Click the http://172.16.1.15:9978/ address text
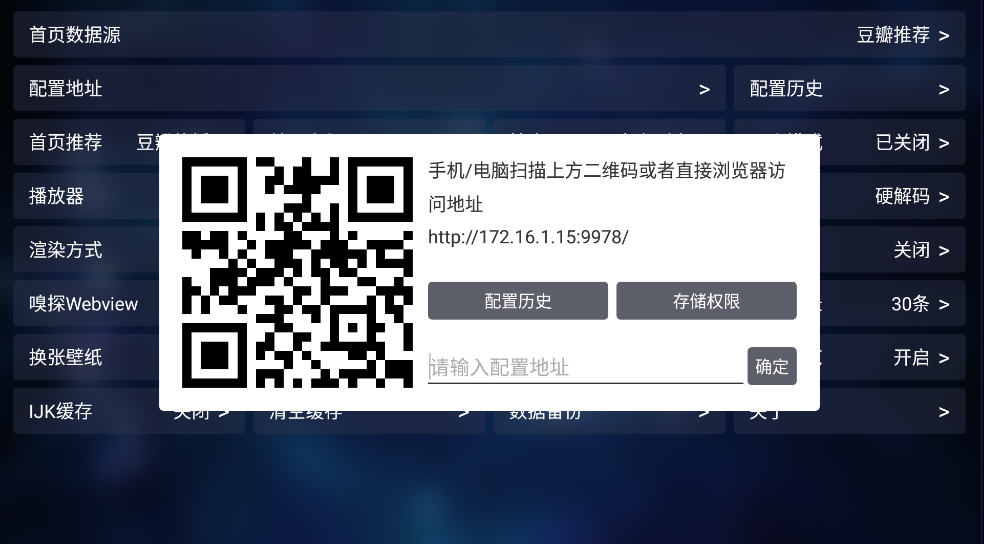 tap(528, 237)
